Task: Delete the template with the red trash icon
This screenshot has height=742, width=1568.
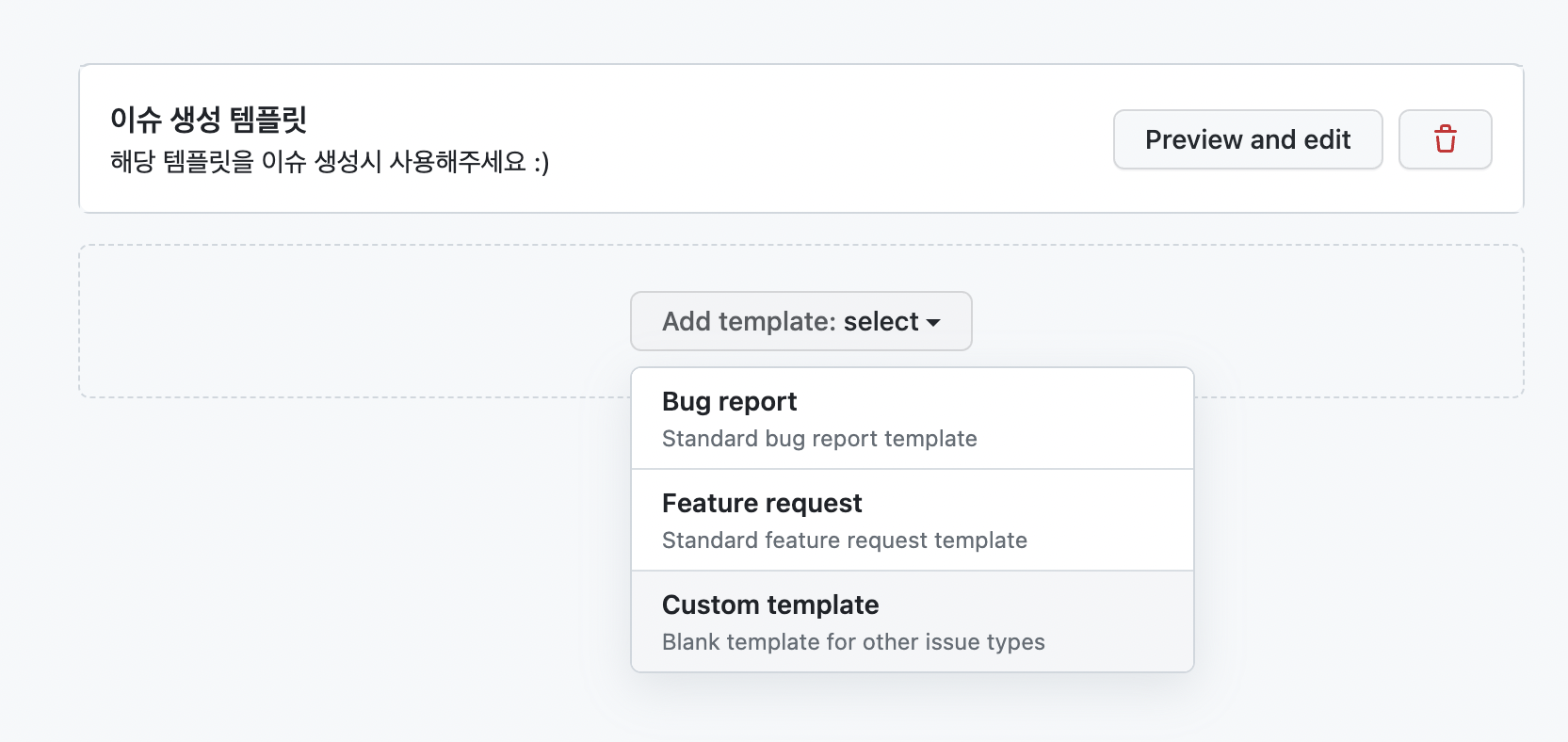Action: pos(1445,139)
